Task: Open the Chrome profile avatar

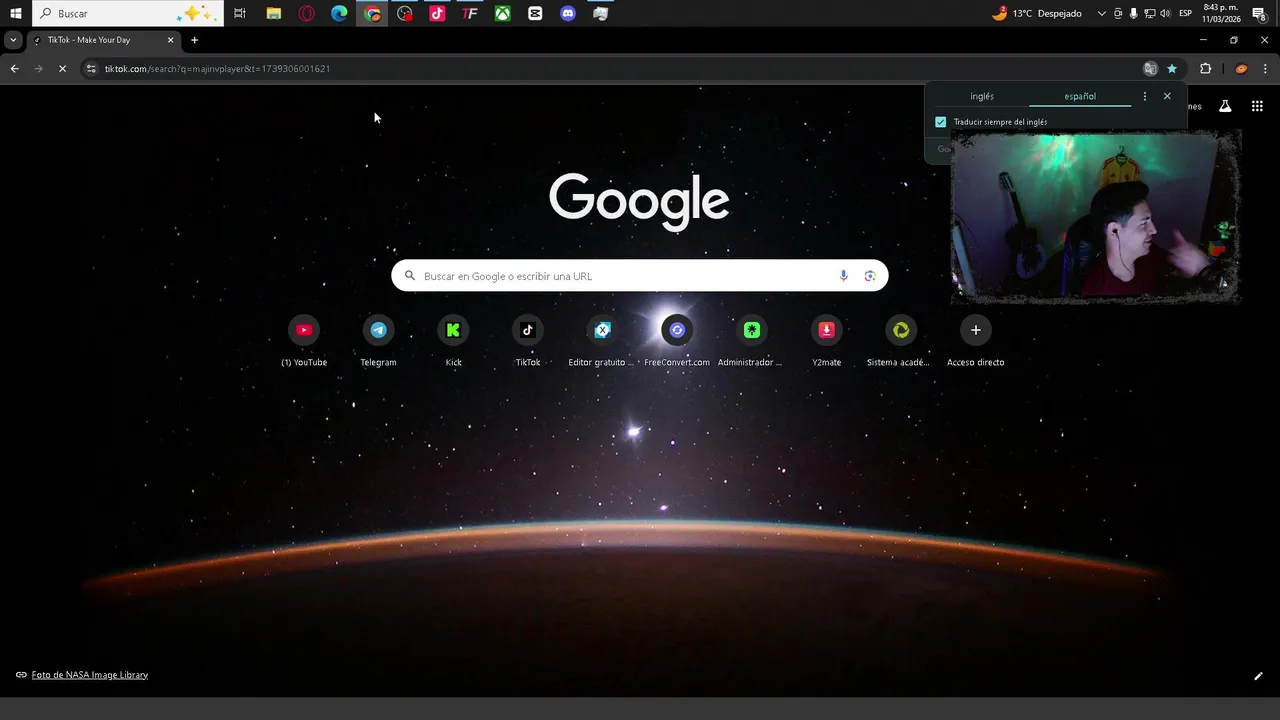Action: [1241, 69]
